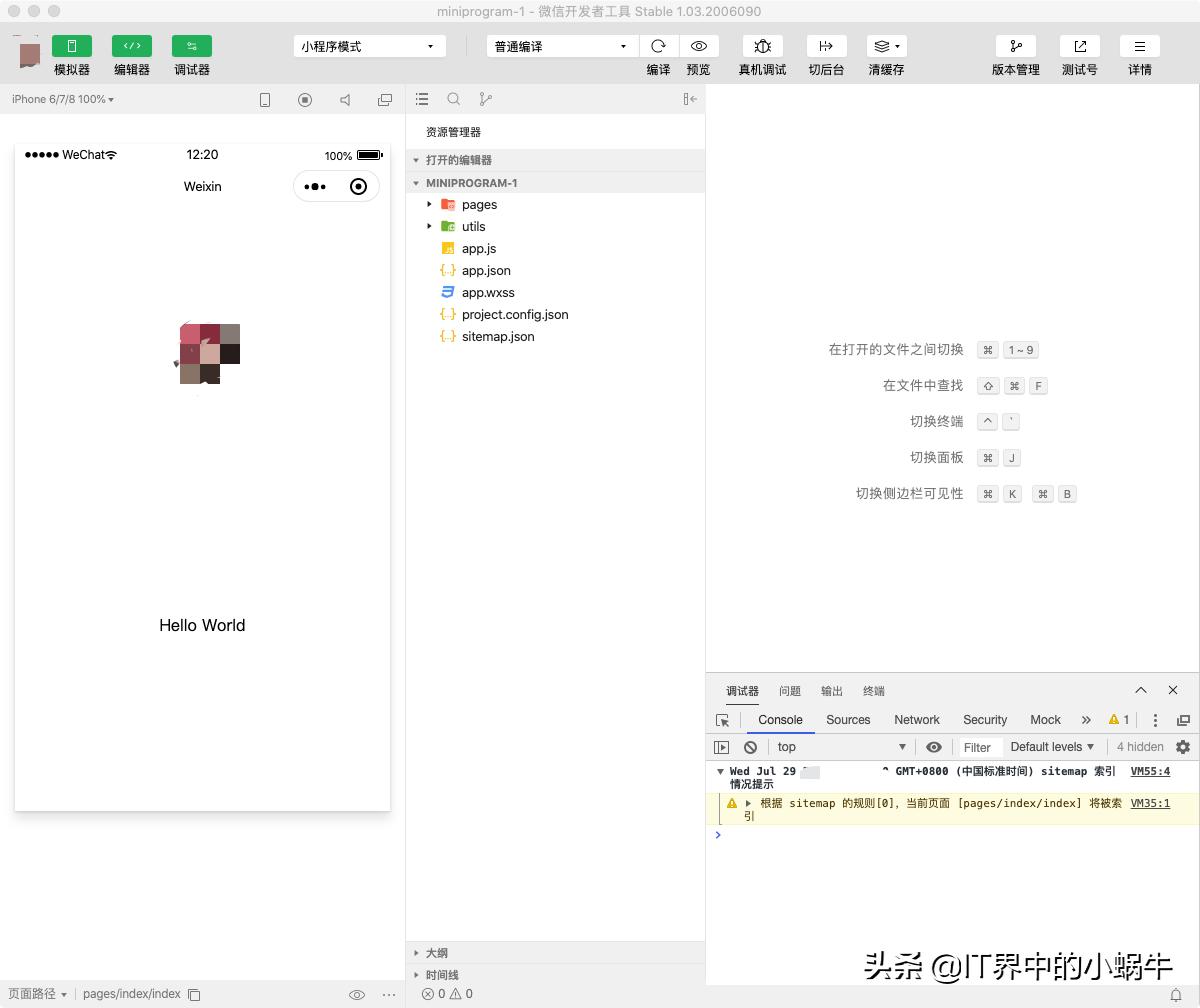Open the iPhone 6/7/8 device dropdown
This screenshot has height=1008, width=1200.
[60, 99]
